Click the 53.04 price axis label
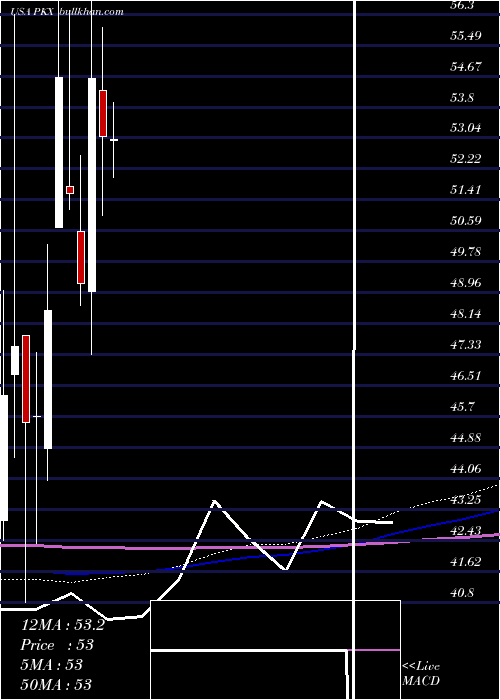 click(x=466, y=128)
